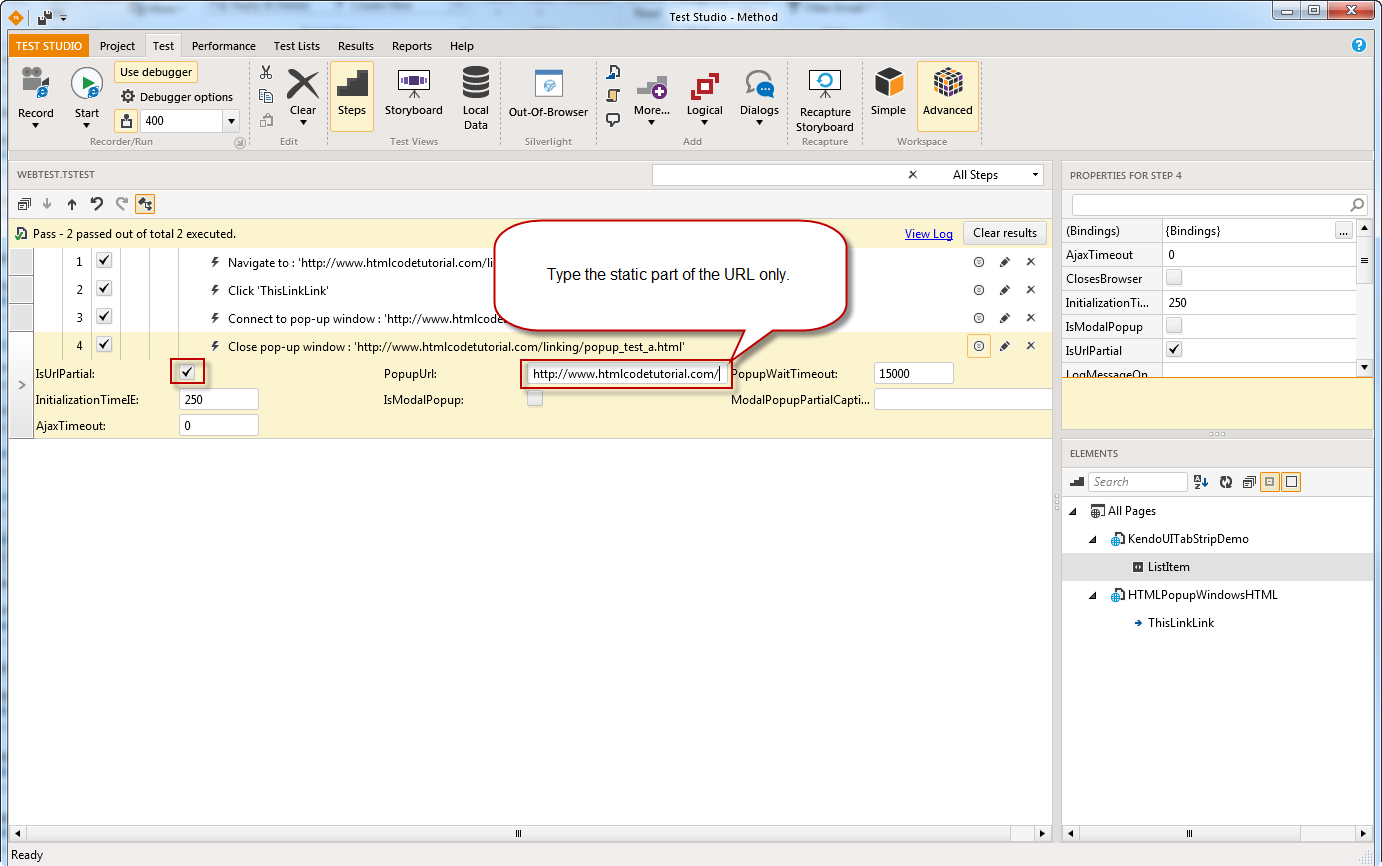Click the quick-access save icon in title bar
This screenshot has width=1382, height=866.
(45, 17)
